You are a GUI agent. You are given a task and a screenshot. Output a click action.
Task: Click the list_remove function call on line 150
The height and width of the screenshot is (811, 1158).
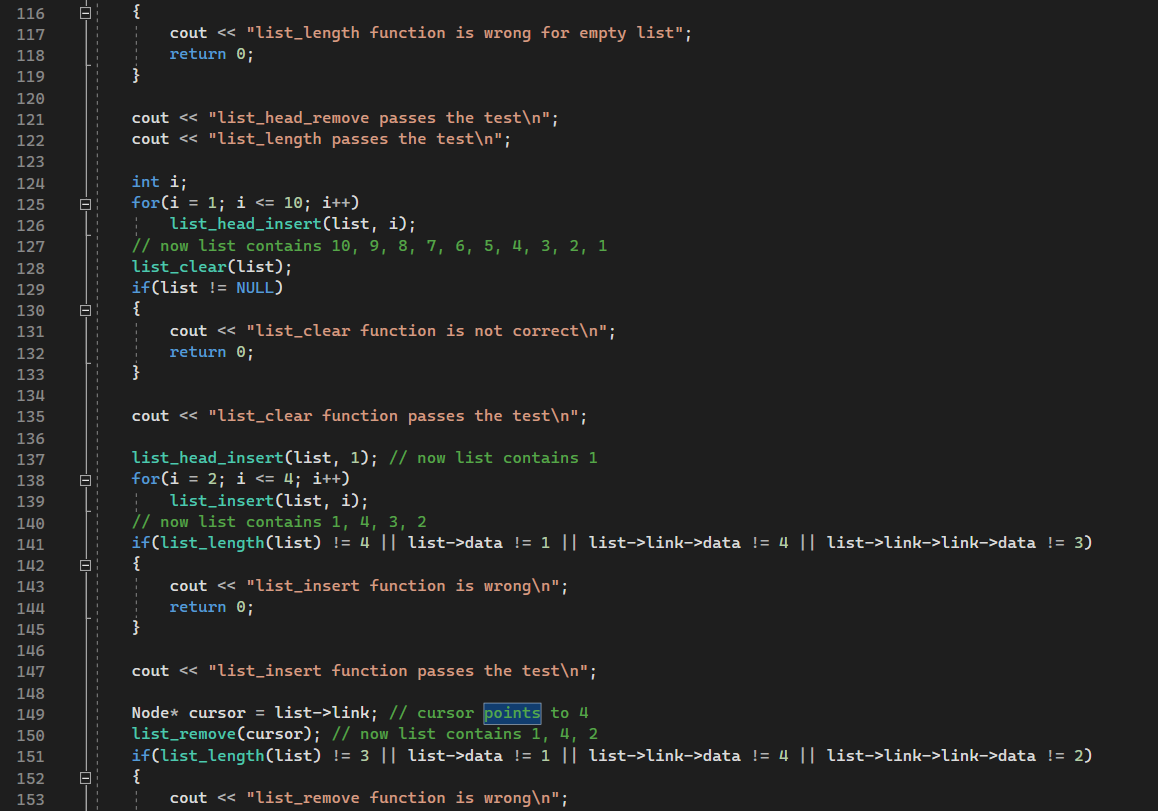(180, 734)
